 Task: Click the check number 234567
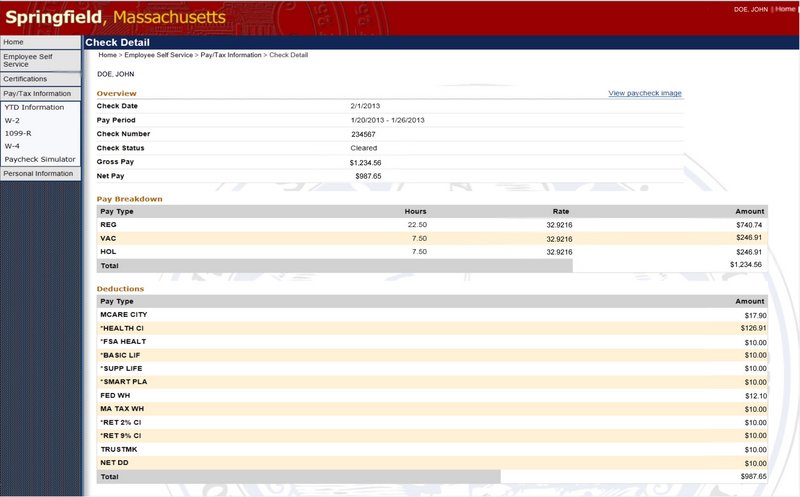click(x=363, y=135)
